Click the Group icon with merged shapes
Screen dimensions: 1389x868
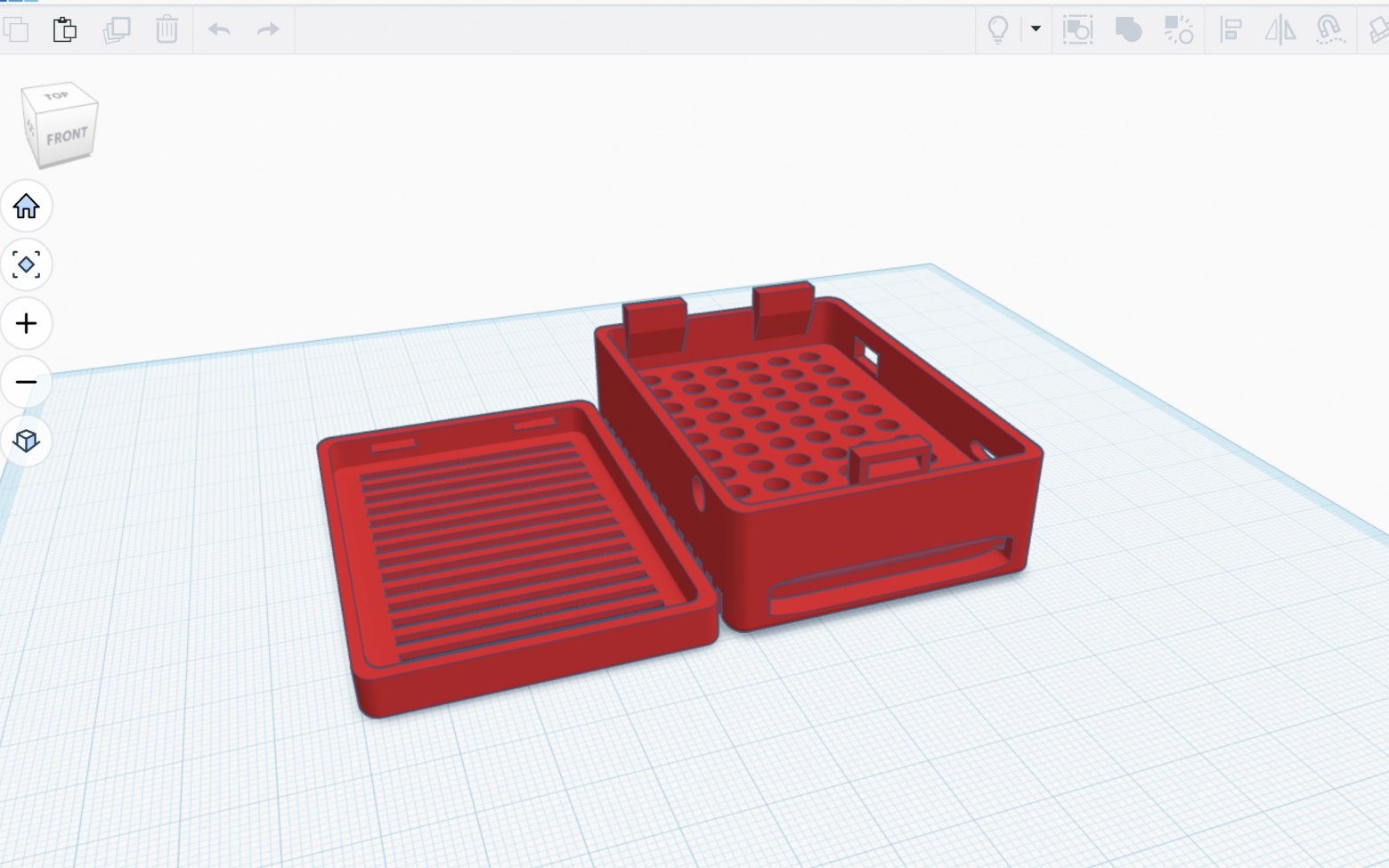[x=1128, y=29]
